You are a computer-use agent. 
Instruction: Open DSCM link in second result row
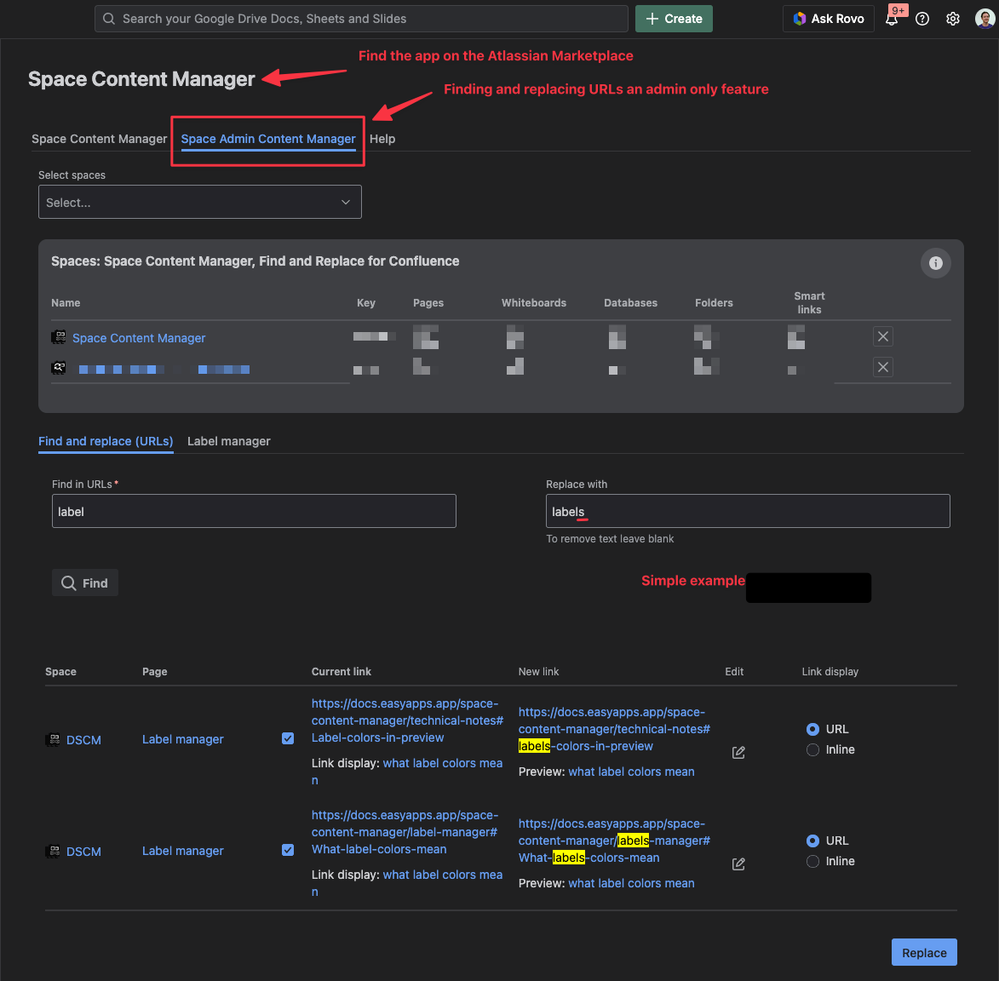[83, 851]
